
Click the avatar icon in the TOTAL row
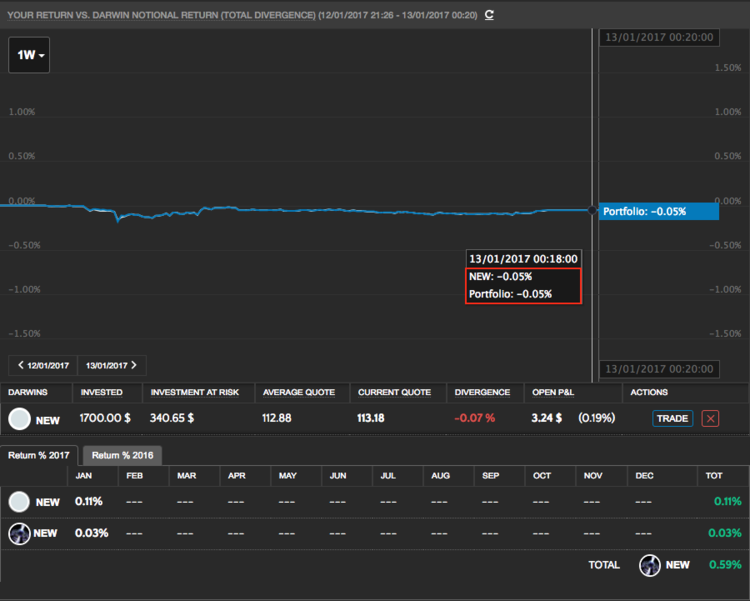tap(651, 565)
